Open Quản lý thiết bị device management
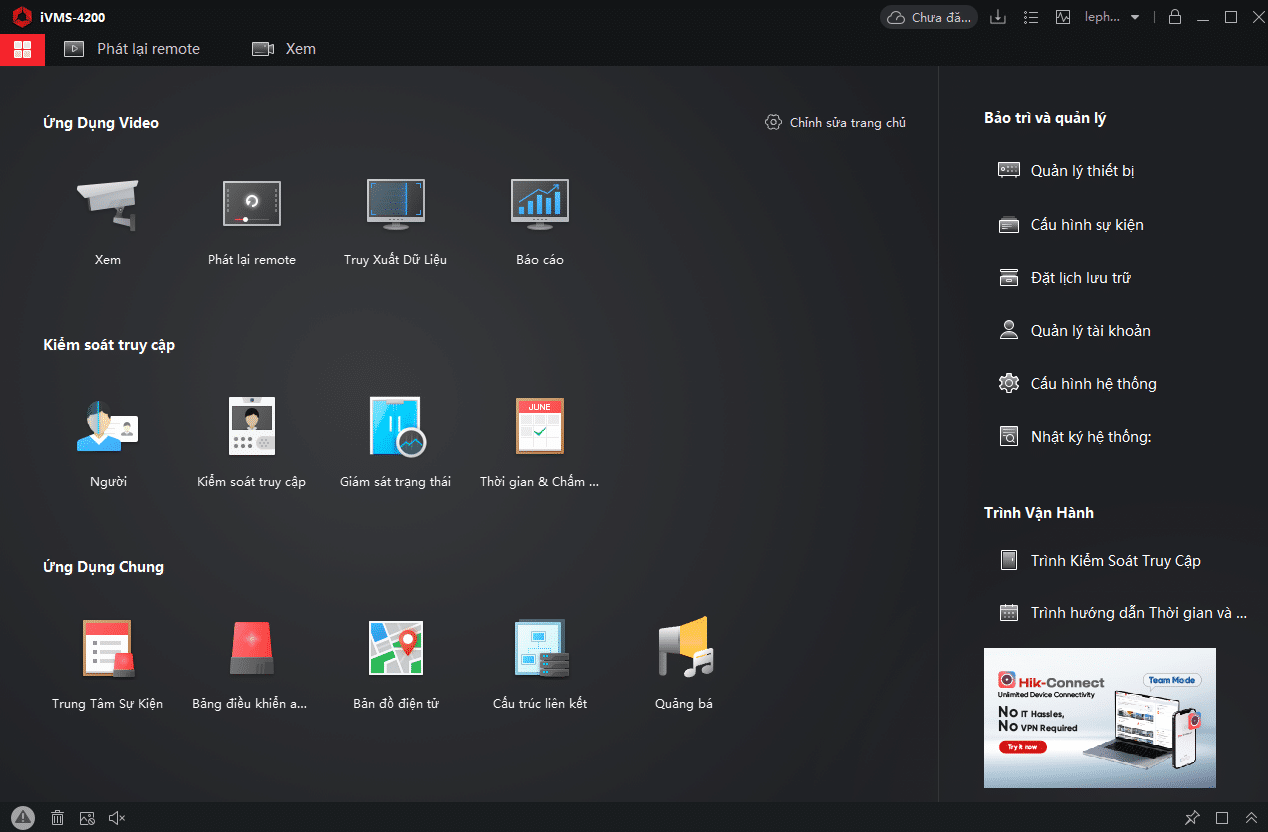Image resolution: width=1268 pixels, height=832 pixels. pyautogui.click(x=1082, y=171)
